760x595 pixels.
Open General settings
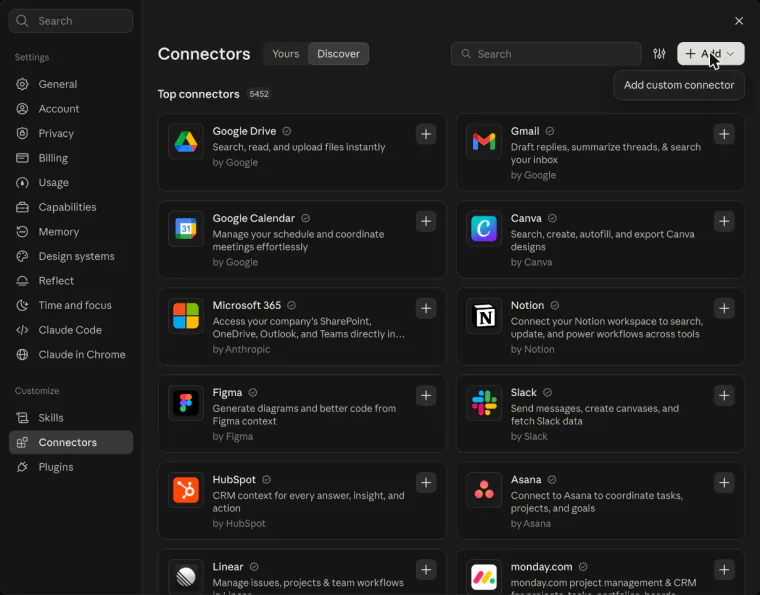[x=71, y=84]
